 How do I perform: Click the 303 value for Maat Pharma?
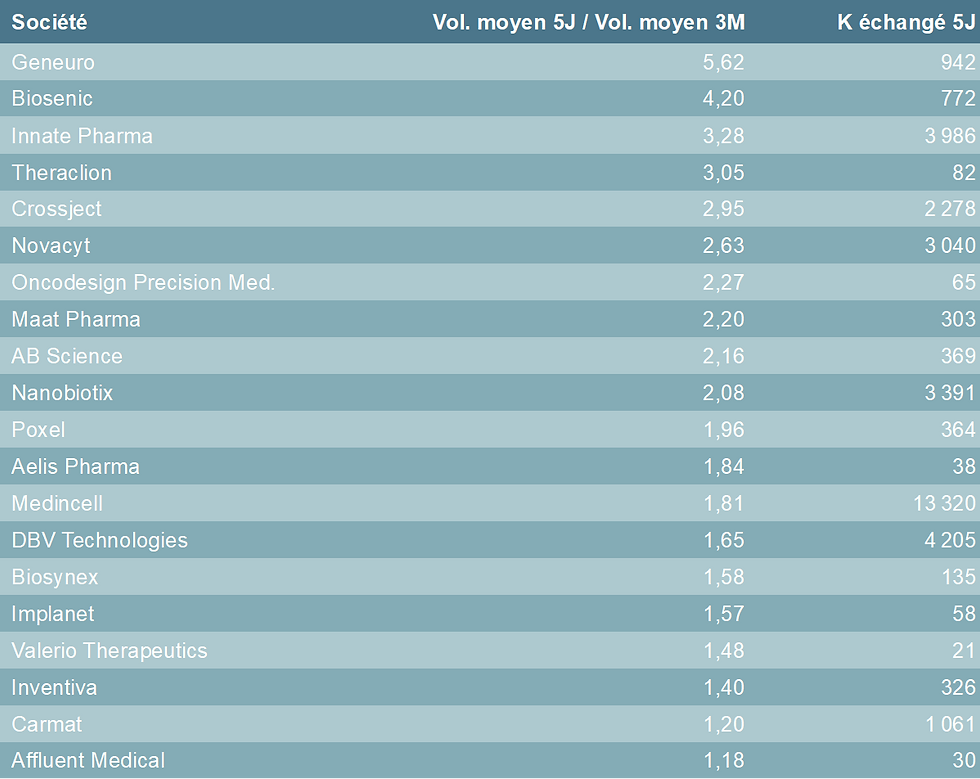click(959, 319)
